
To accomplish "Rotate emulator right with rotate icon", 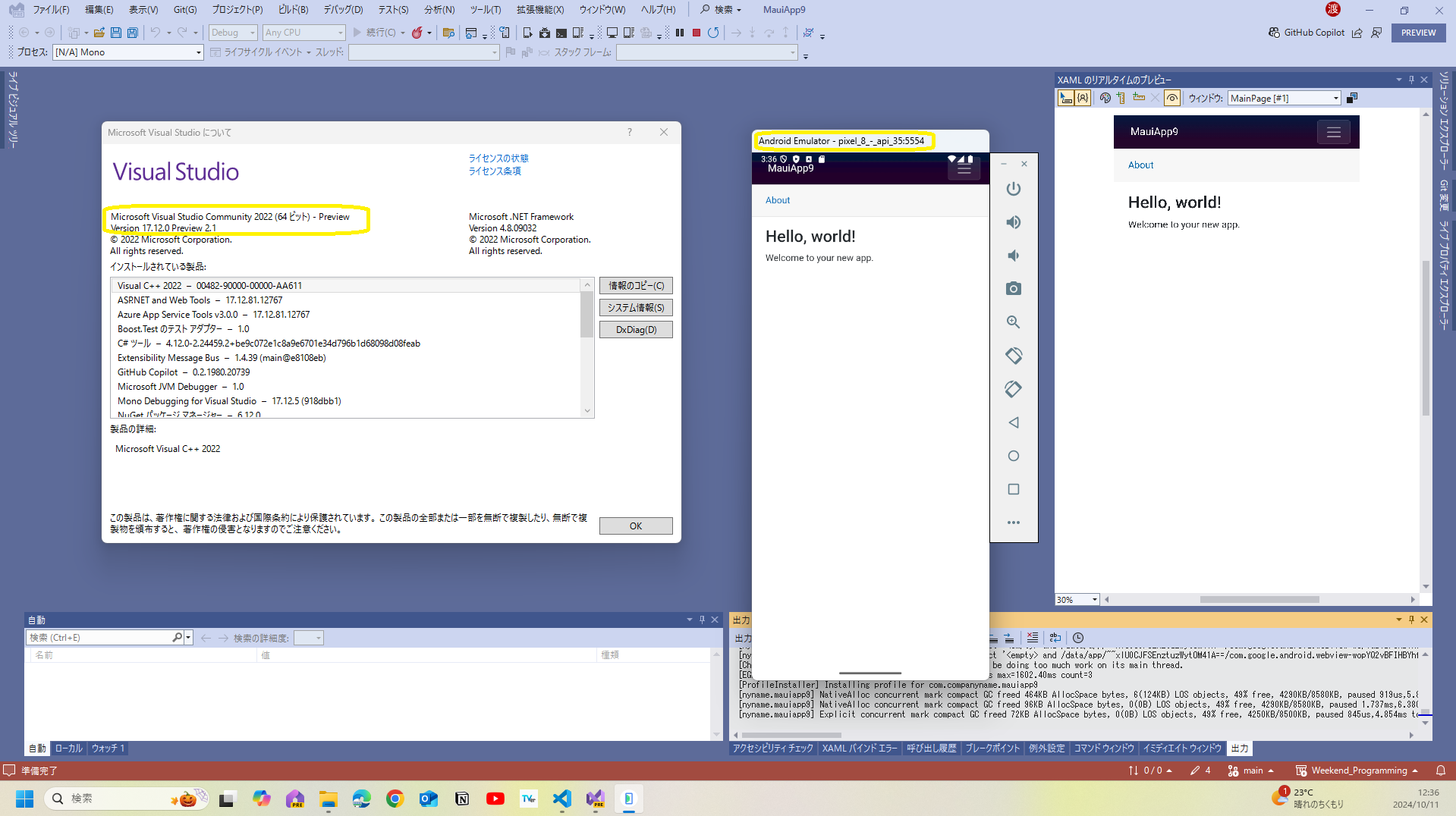I will 1014,389.
